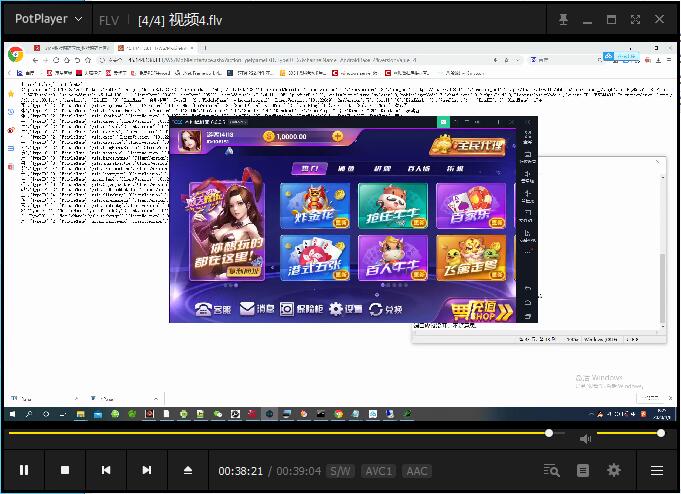This screenshot has height=494, width=681.
Task: Click the seek bar progress handle
Action: click(549, 433)
